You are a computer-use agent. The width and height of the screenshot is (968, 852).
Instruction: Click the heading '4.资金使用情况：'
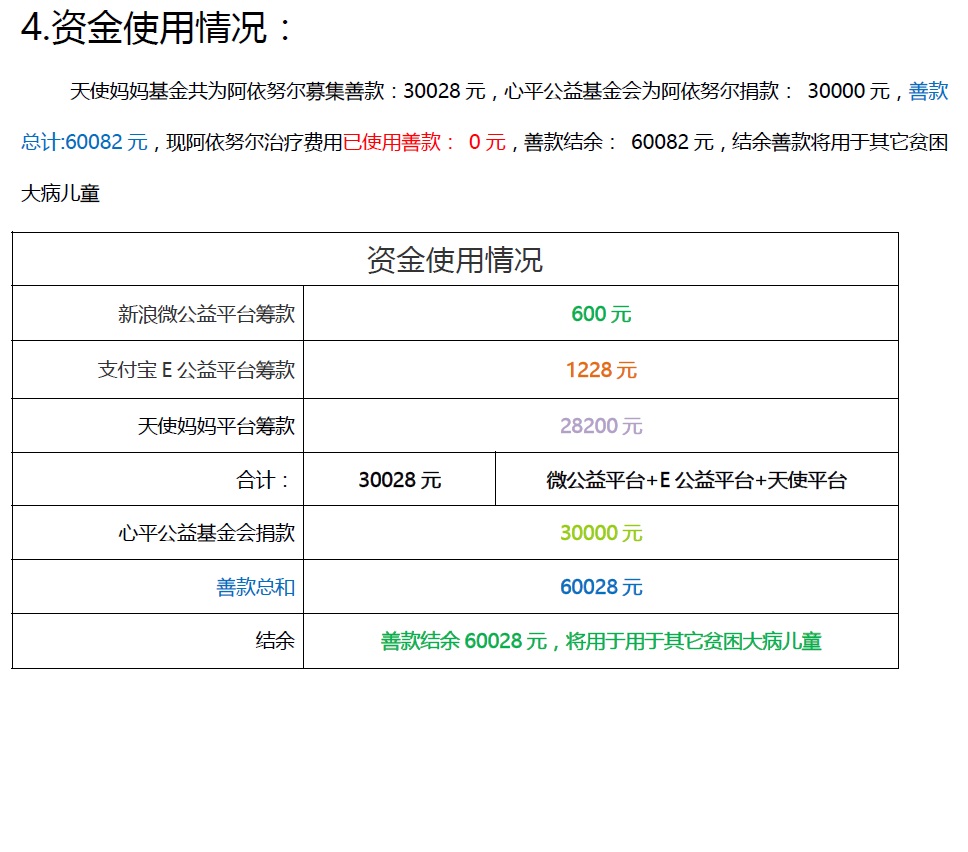[x=156, y=28]
